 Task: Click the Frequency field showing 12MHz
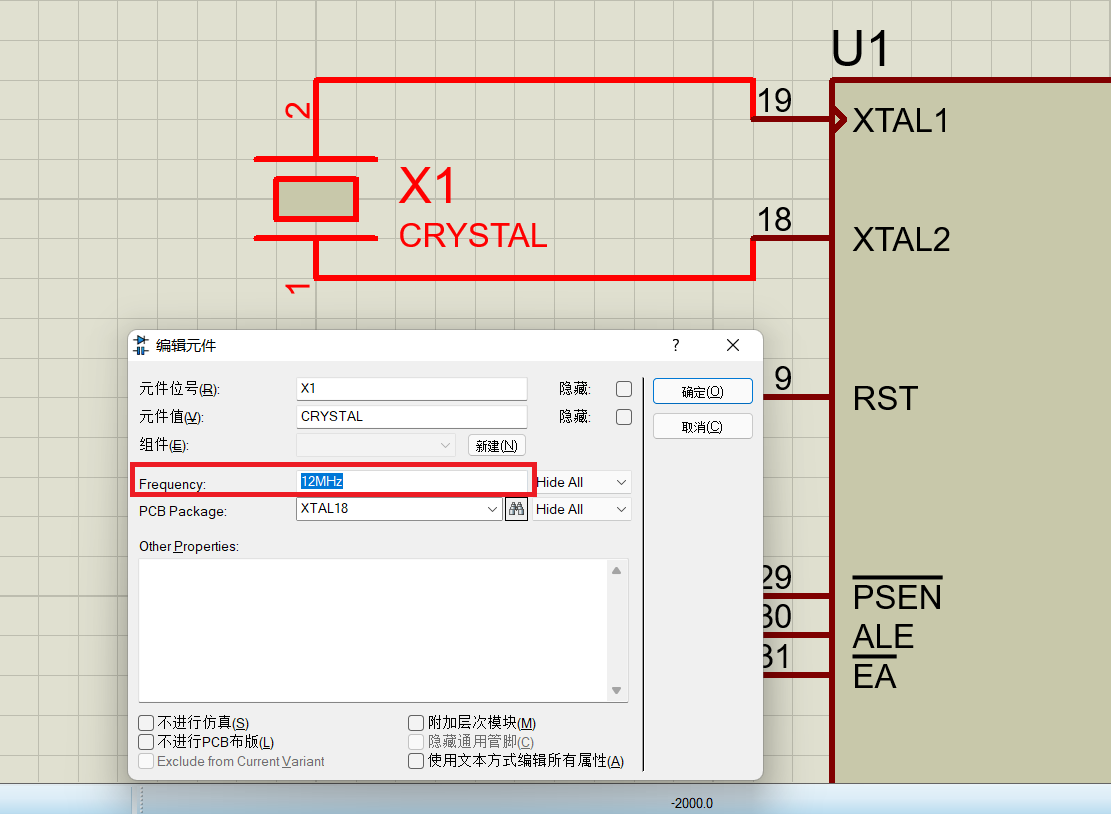(412, 482)
